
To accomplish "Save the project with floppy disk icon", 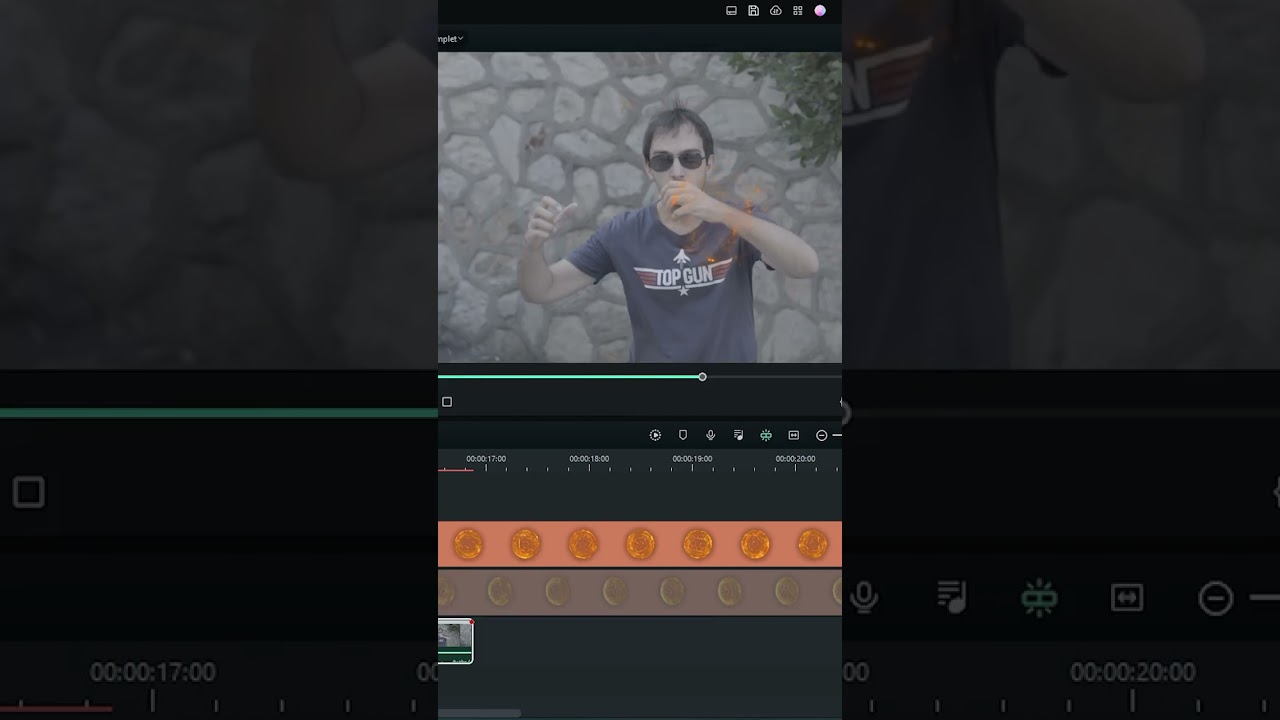I will click(753, 11).
